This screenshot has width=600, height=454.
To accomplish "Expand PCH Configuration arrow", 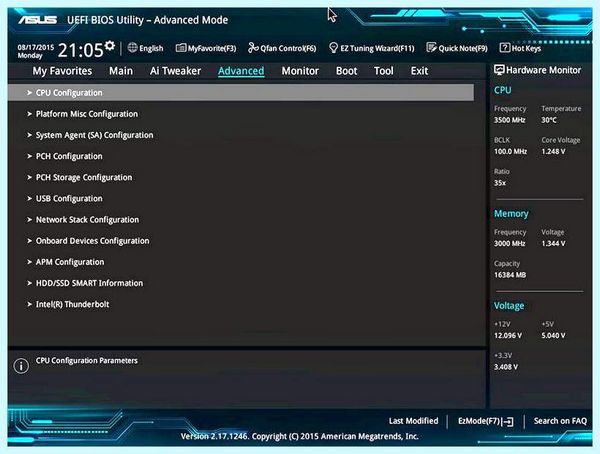I will [x=29, y=156].
